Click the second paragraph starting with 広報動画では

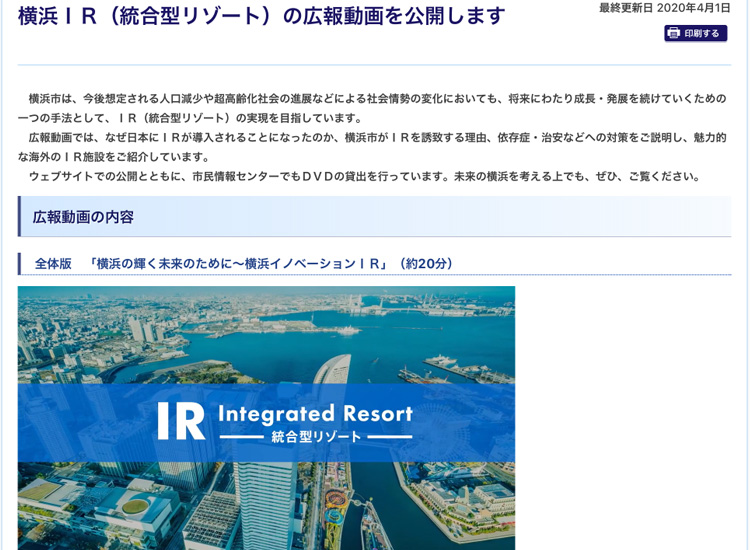[x=375, y=147]
